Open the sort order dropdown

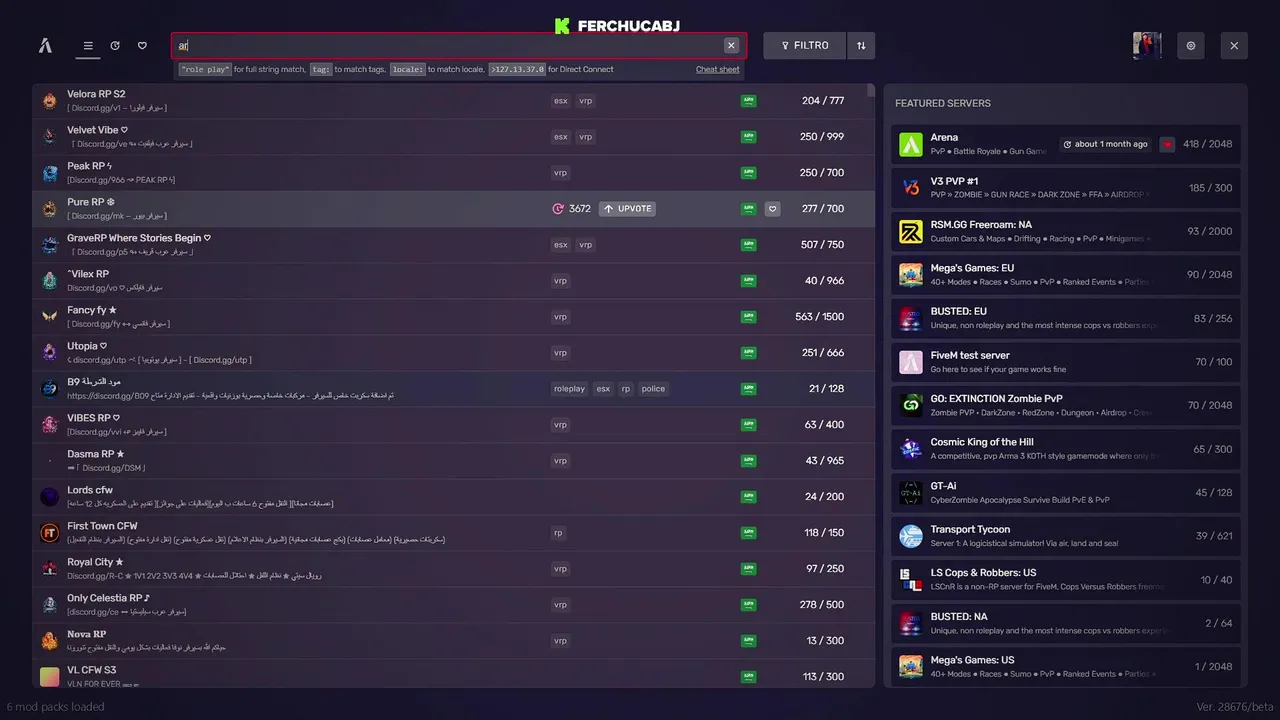(x=861, y=45)
